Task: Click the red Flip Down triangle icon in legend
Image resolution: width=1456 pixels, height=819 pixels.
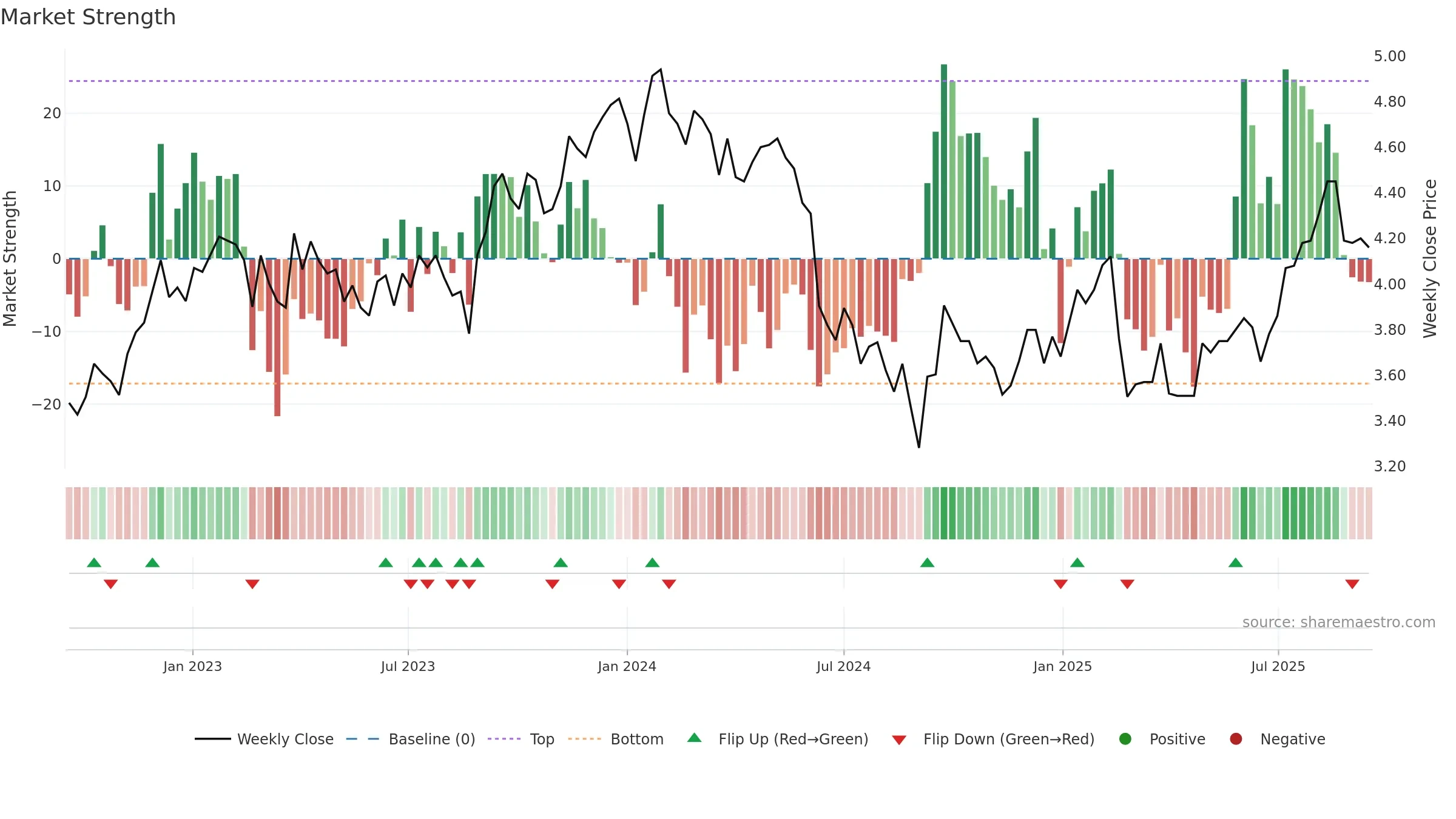Action: click(899, 740)
